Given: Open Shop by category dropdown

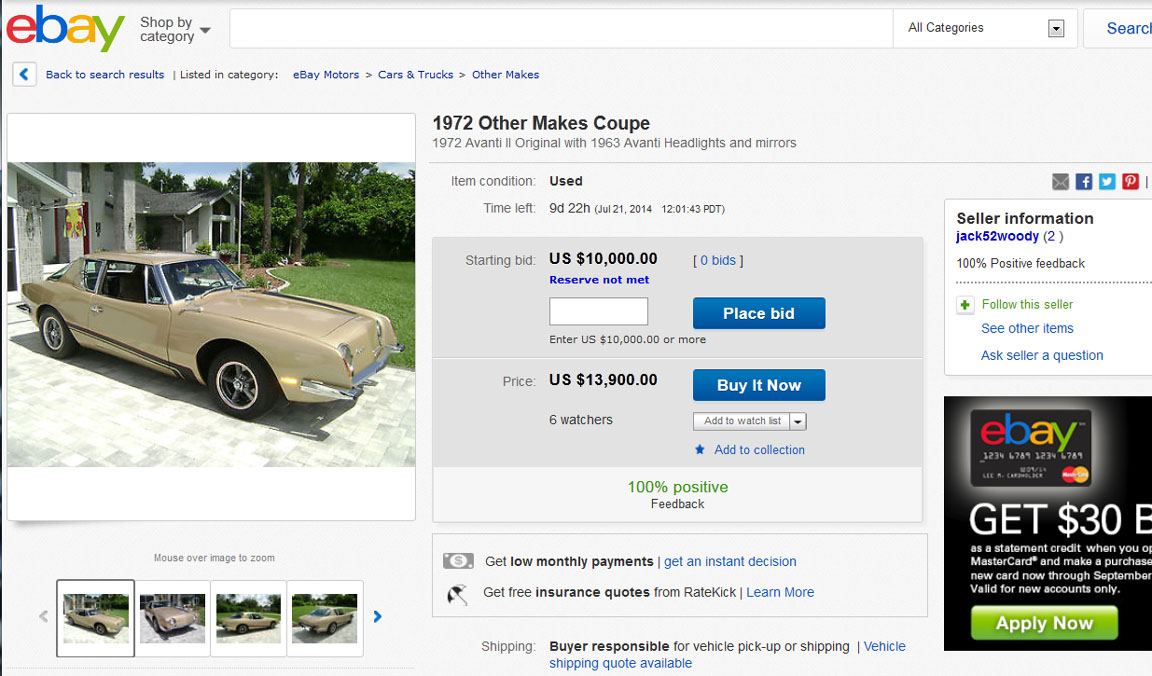Looking at the screenshot, I should [175, 29].
